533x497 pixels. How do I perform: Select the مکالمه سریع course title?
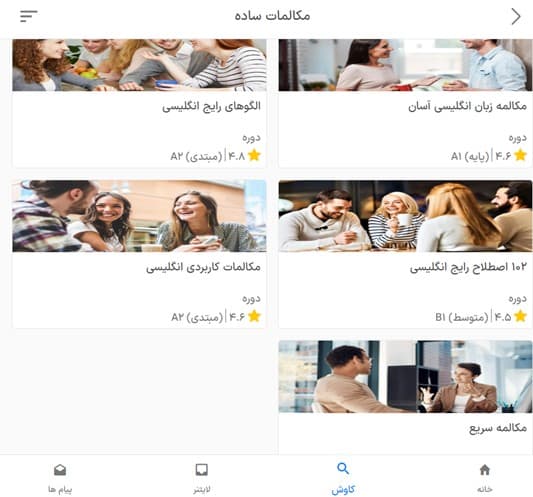pos(498,428)
